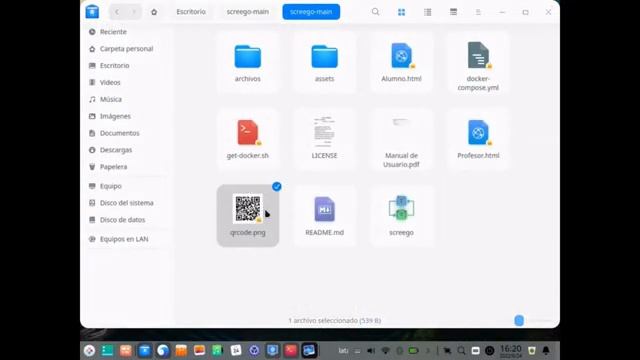Go back to previous folder
Screen dimensions: 640x360
[117, 12]
